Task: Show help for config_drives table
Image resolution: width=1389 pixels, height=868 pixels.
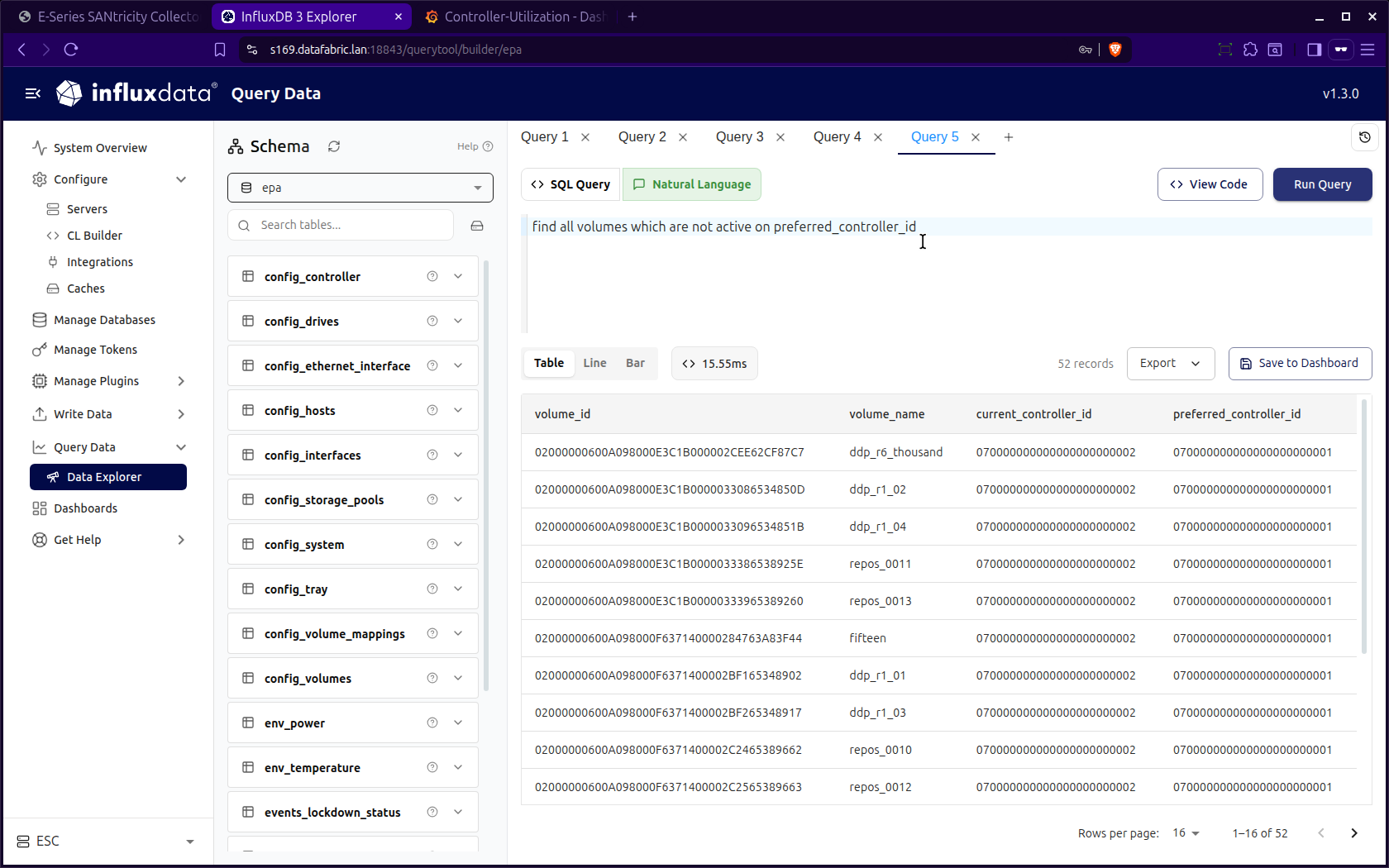Action: pos(432,321)
